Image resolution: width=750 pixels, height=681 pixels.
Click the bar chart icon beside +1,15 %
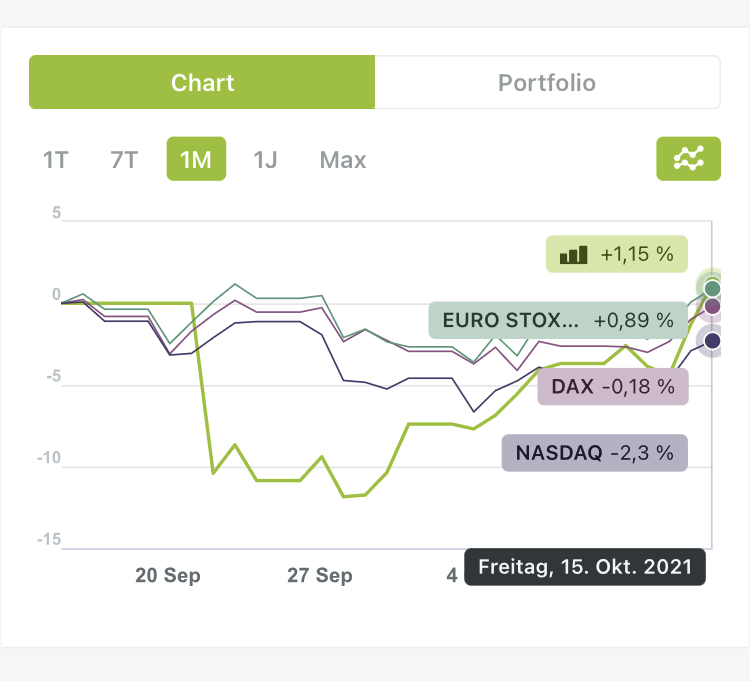[x=573, y=255]
